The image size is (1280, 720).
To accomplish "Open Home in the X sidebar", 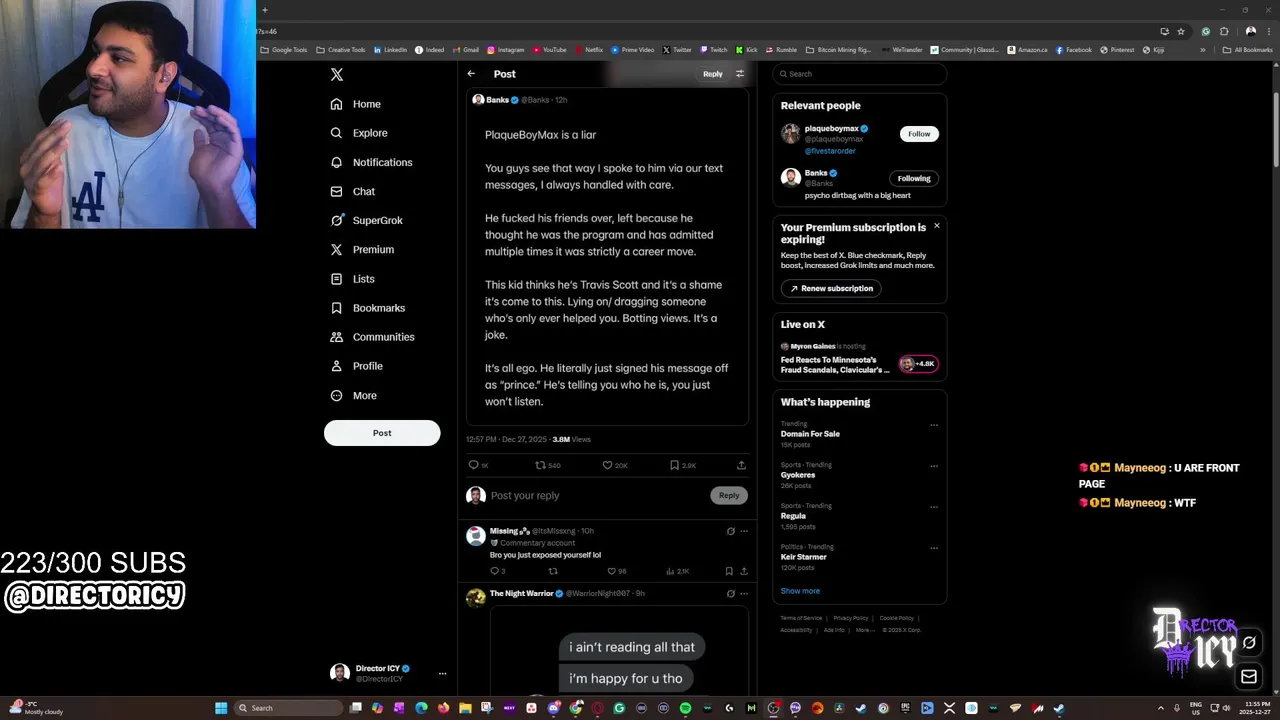I will [355, 104].
